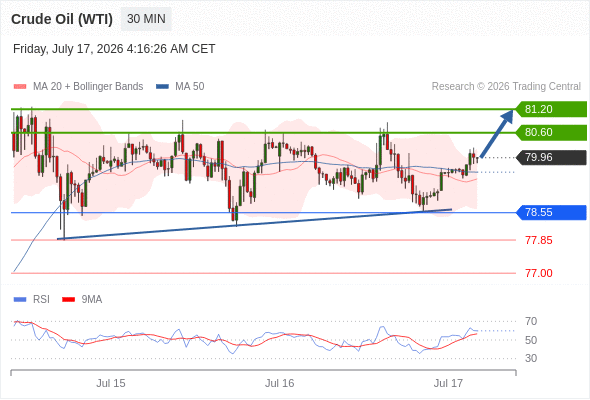
Task: Click the RSI blue legend icon
Action: tap(20, 300)
